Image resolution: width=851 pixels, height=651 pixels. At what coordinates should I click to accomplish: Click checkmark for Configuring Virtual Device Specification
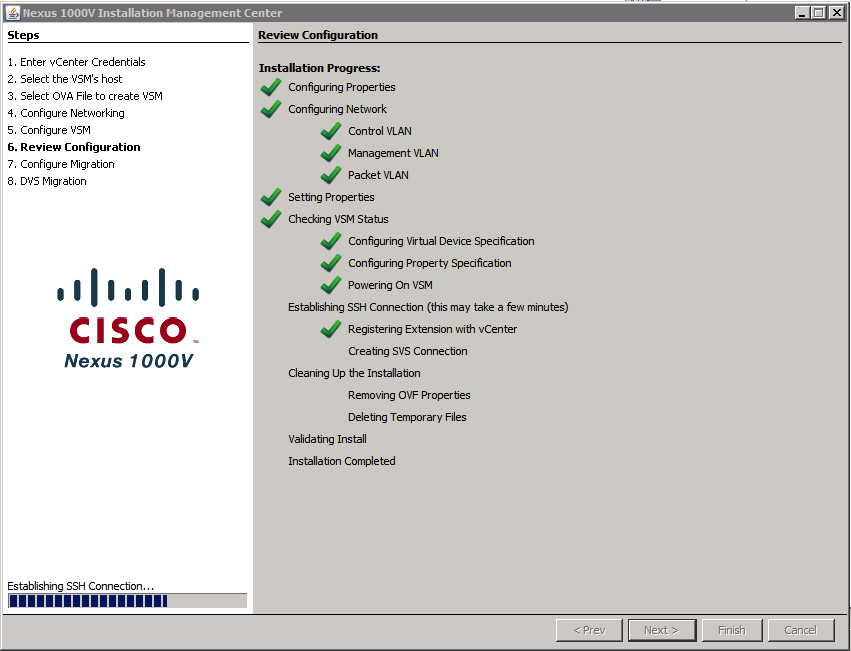(x=331, y=241)
